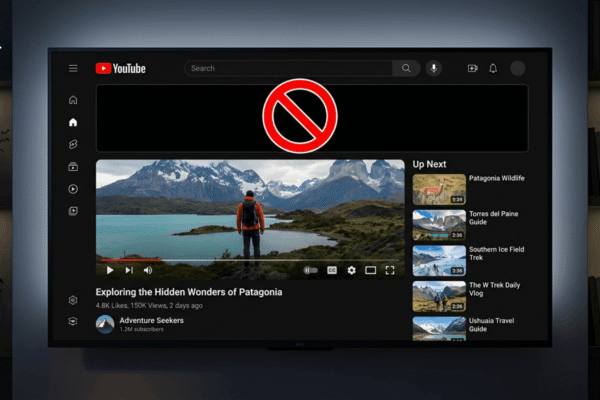Image resolution: width=600 pixels, height=400 pixels.
Task: Click the Up Next heading
Action: click(x=429, y=164)
